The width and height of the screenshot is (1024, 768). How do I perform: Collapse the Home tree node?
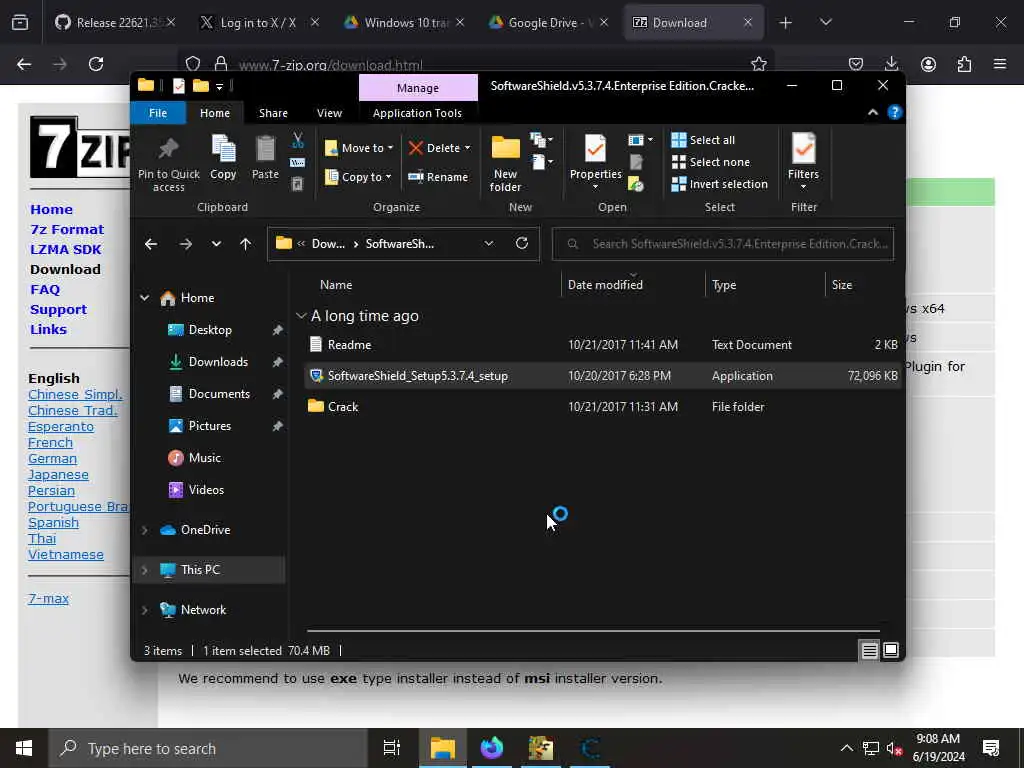coord(144,298)
